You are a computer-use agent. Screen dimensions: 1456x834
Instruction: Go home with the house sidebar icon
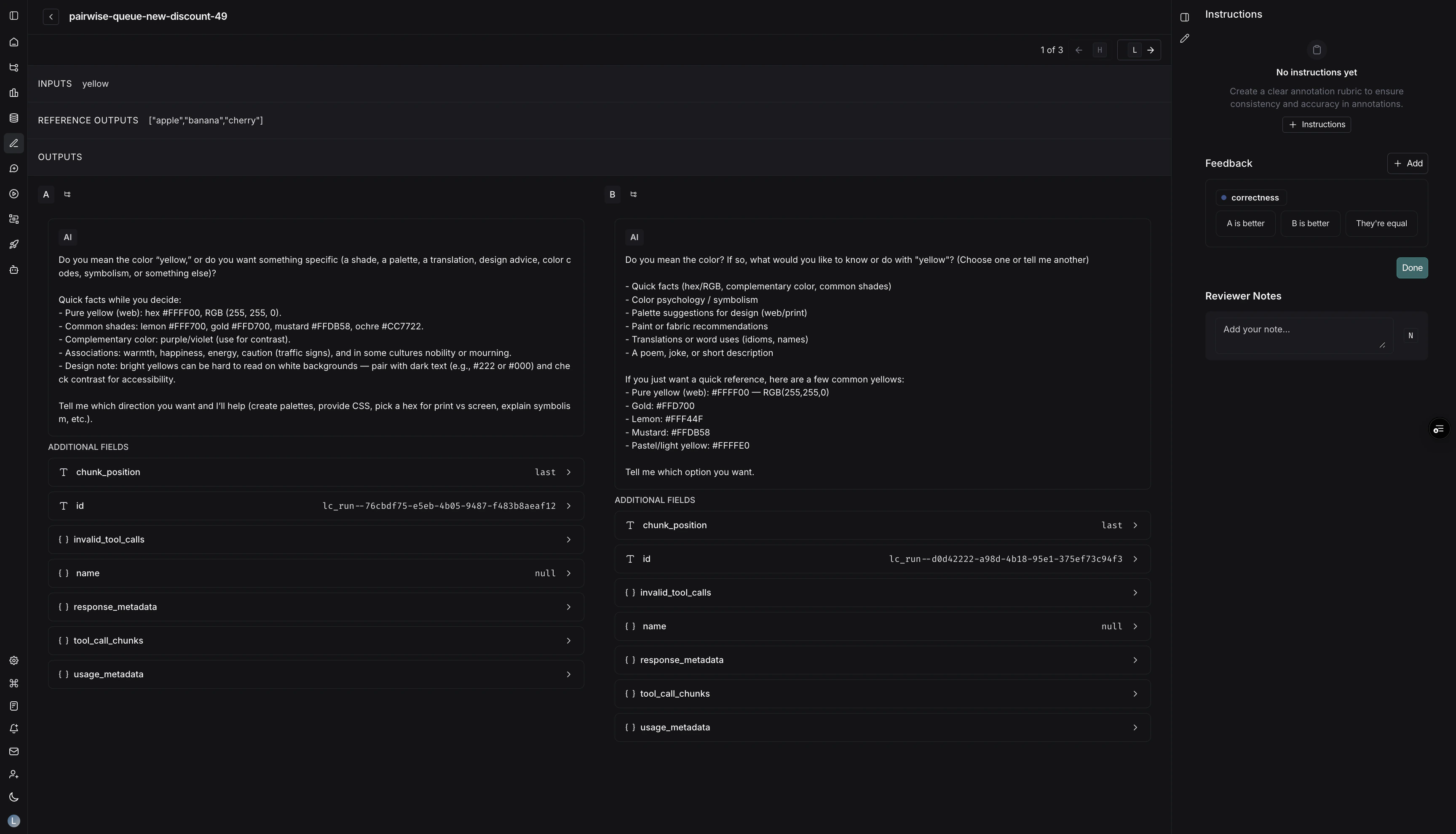point(14,42)
